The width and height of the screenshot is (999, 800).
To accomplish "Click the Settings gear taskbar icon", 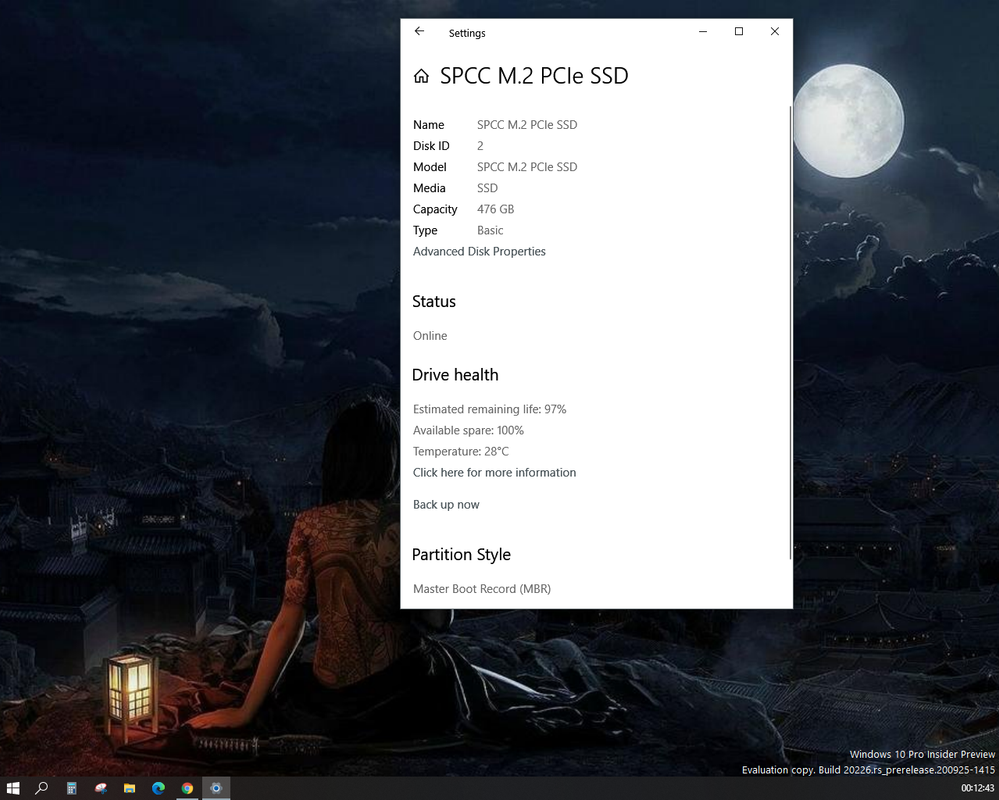I will [216, 788].
